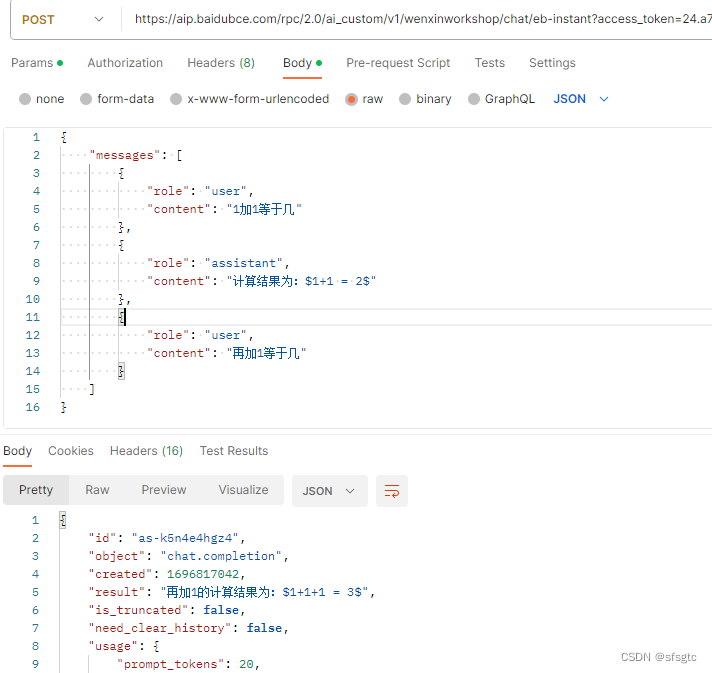The image size is (712, 673).
Task: Click the "as-k5n4e4hgz4" id value
Action: pos(185,538)
